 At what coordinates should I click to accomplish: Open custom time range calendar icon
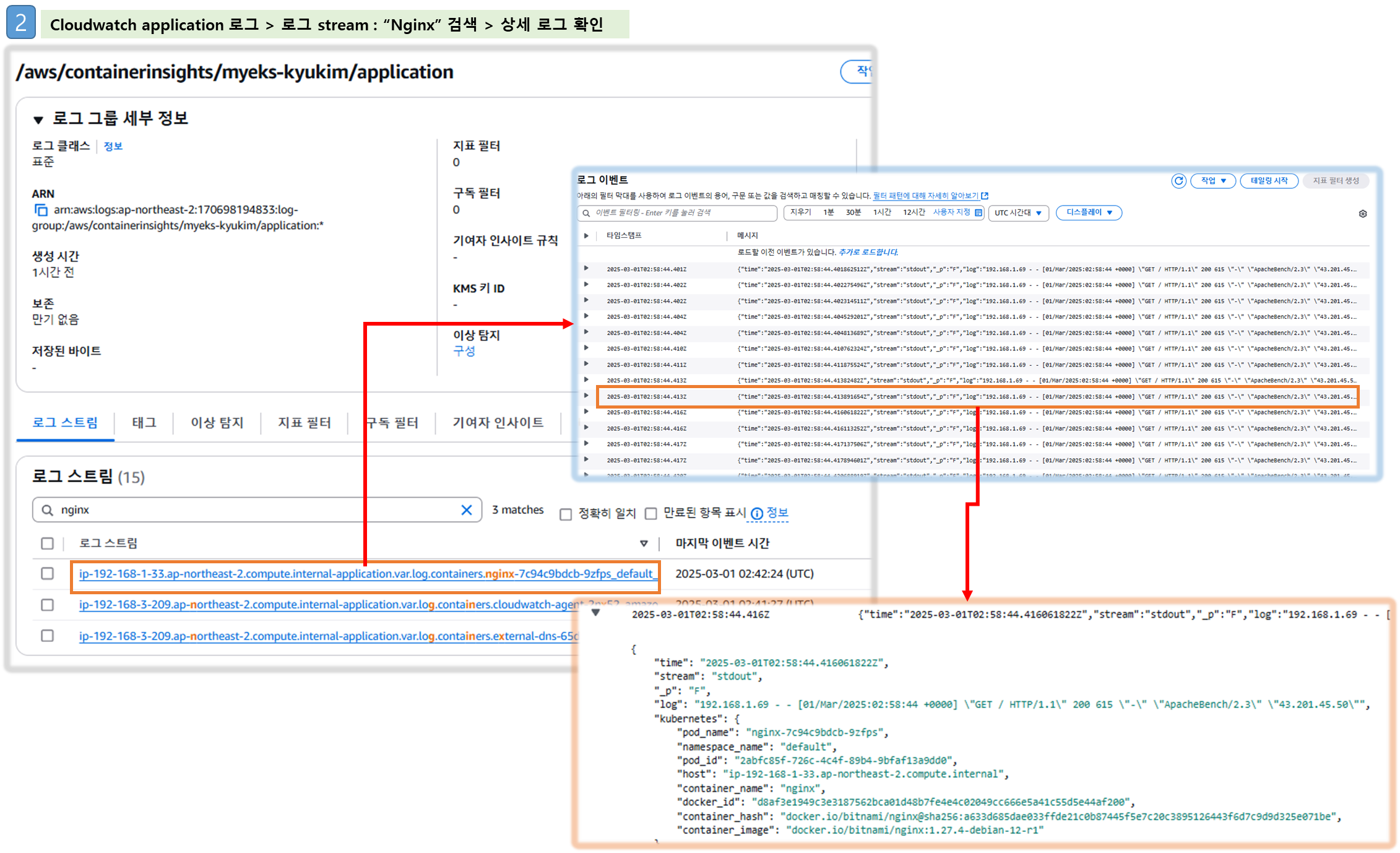[979, 213]
